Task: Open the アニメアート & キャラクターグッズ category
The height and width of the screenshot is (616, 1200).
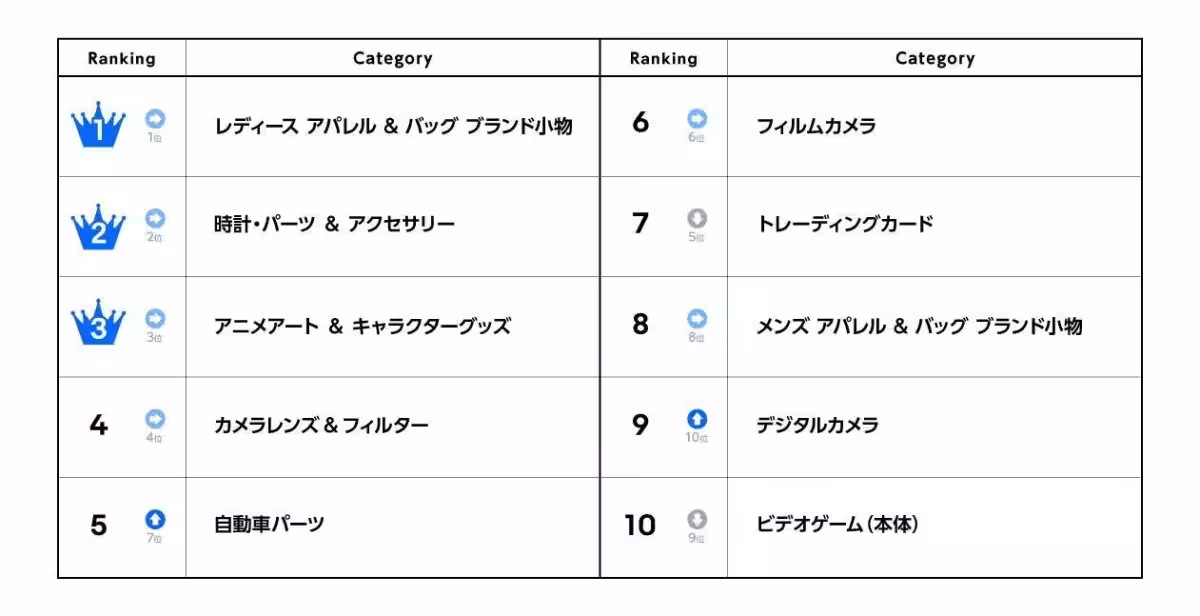Action: tap(362, 326)
